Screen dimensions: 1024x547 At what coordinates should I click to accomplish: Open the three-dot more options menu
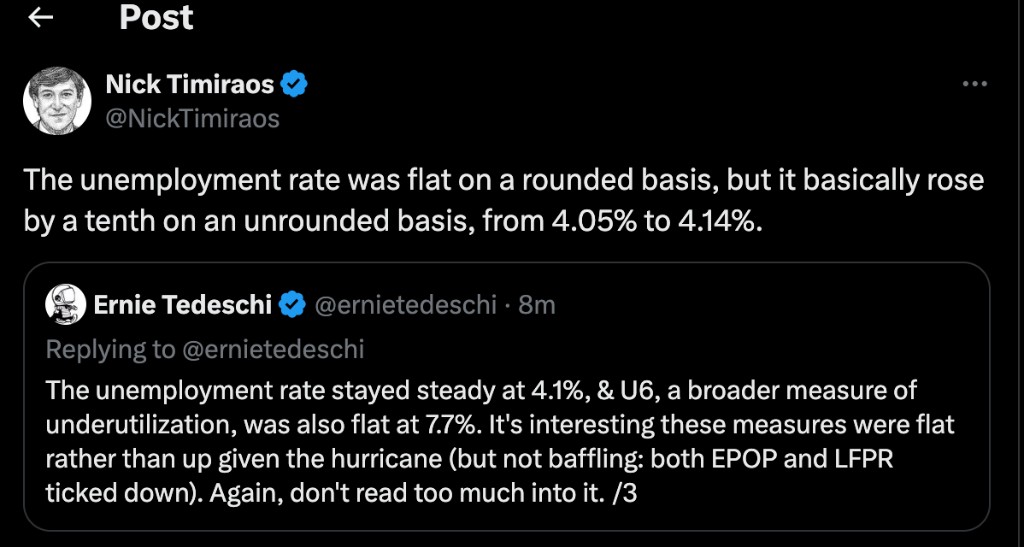pos(975,84)
